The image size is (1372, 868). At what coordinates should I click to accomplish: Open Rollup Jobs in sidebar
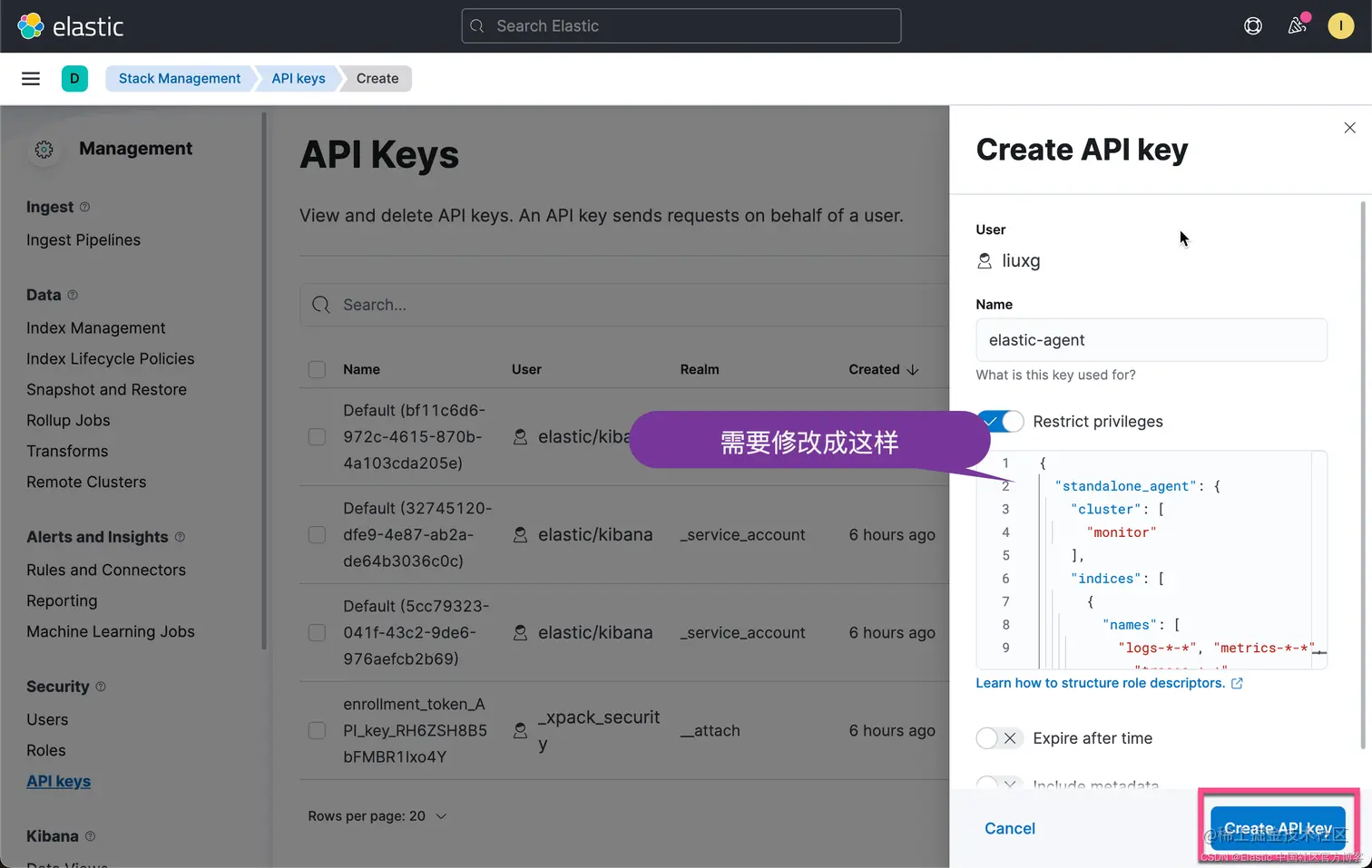click(x=68, y=421)
